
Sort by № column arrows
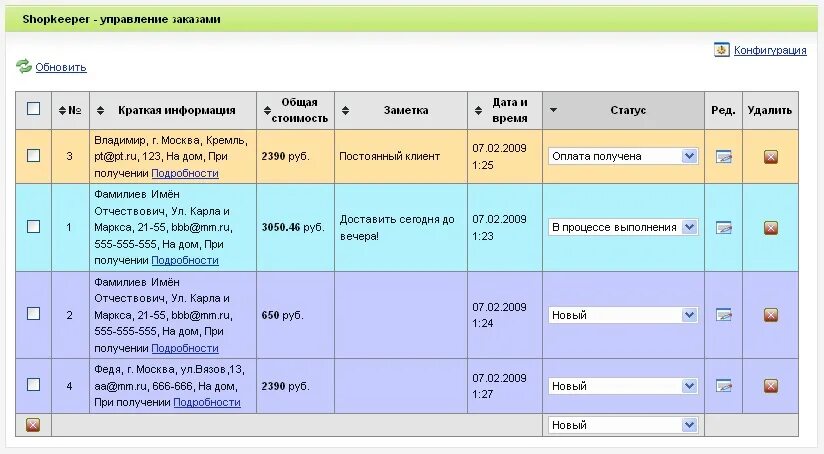(63, 110)
